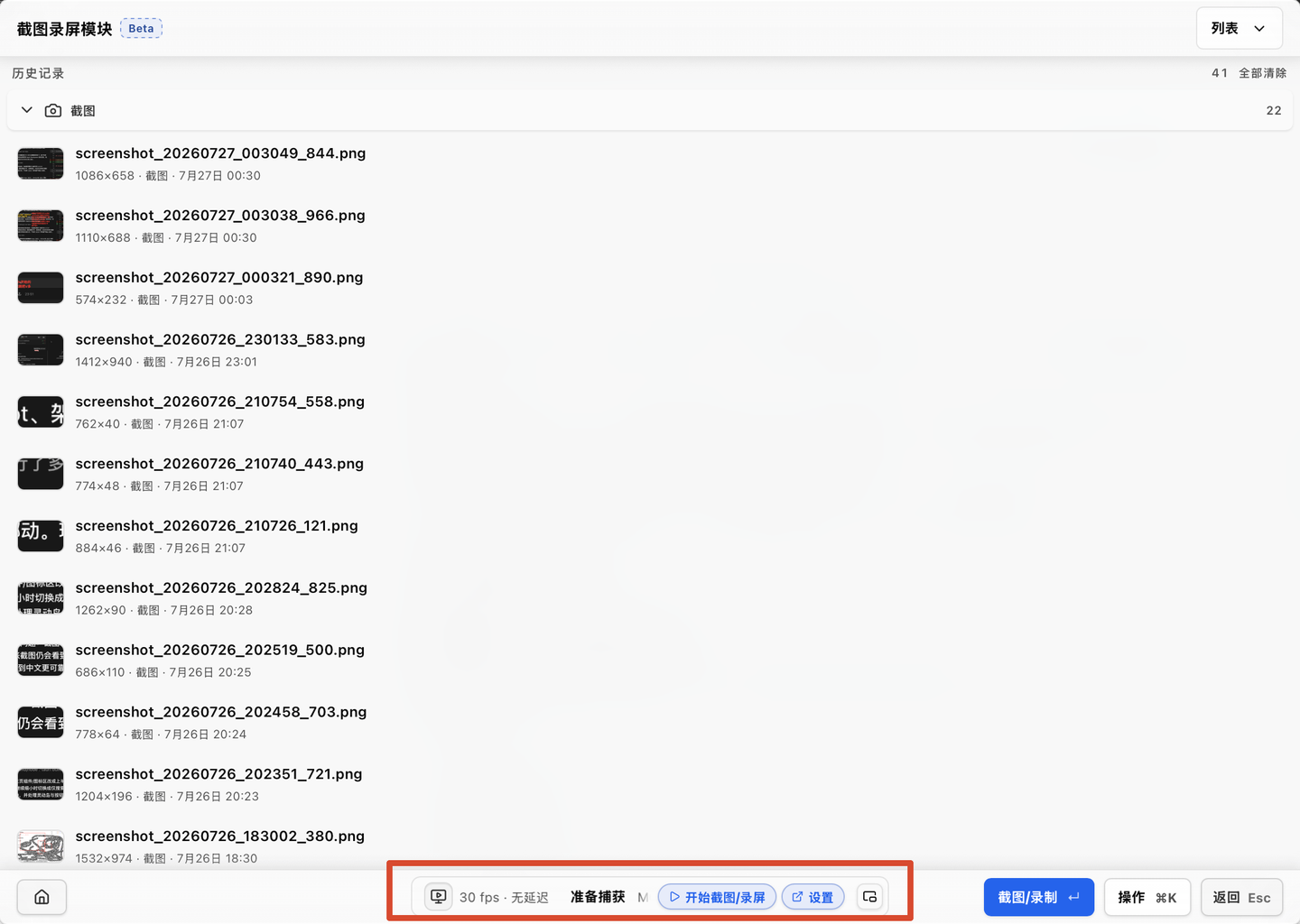
Task: Open file name screenshot_20260727_003049_844.png
Action: click(220, 153)
